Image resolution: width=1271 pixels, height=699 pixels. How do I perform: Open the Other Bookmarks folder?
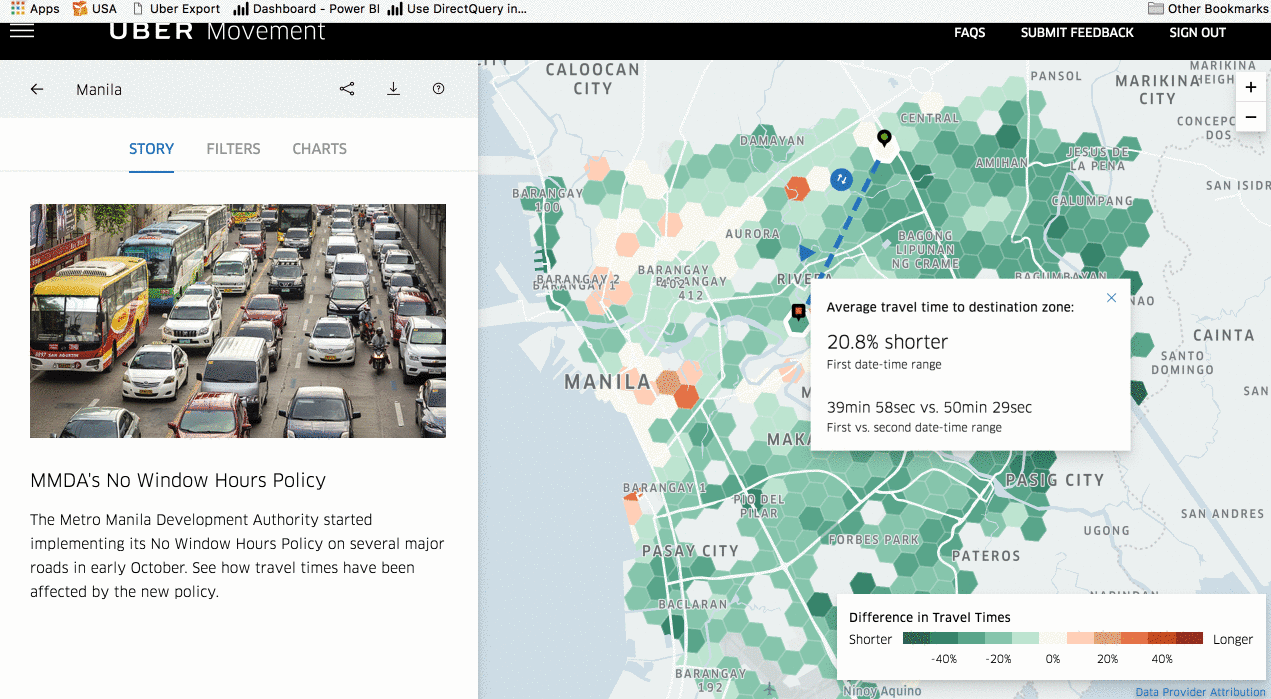tap(1208, 9)
